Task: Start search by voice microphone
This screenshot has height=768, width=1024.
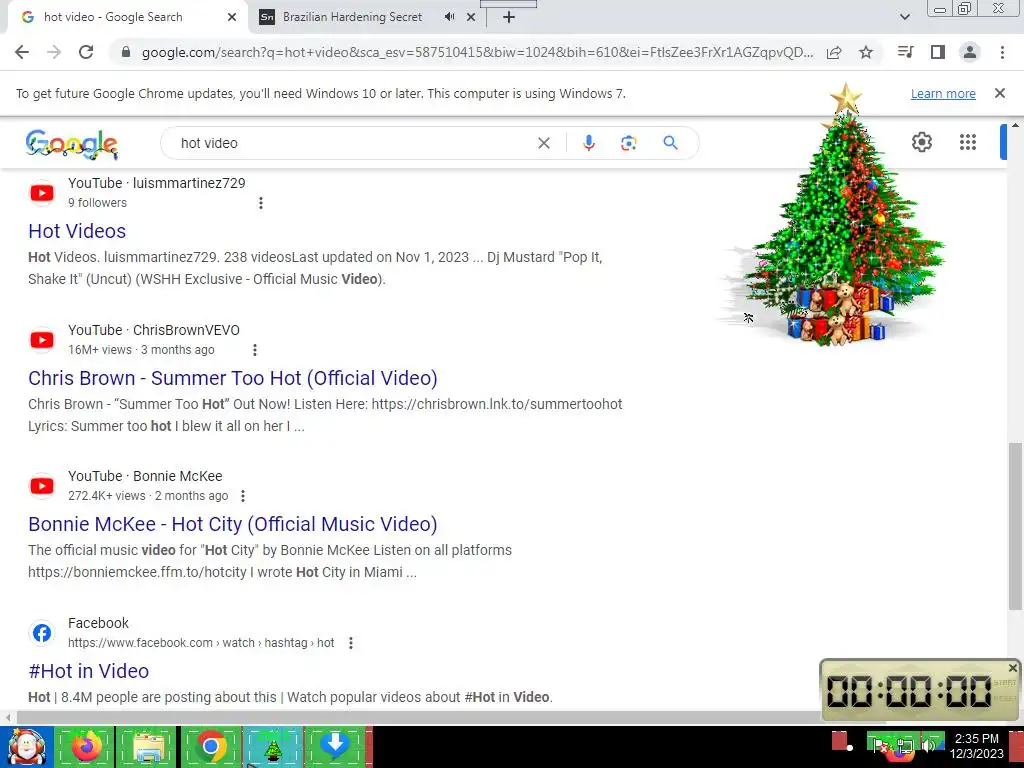Action: click(588, 143)
